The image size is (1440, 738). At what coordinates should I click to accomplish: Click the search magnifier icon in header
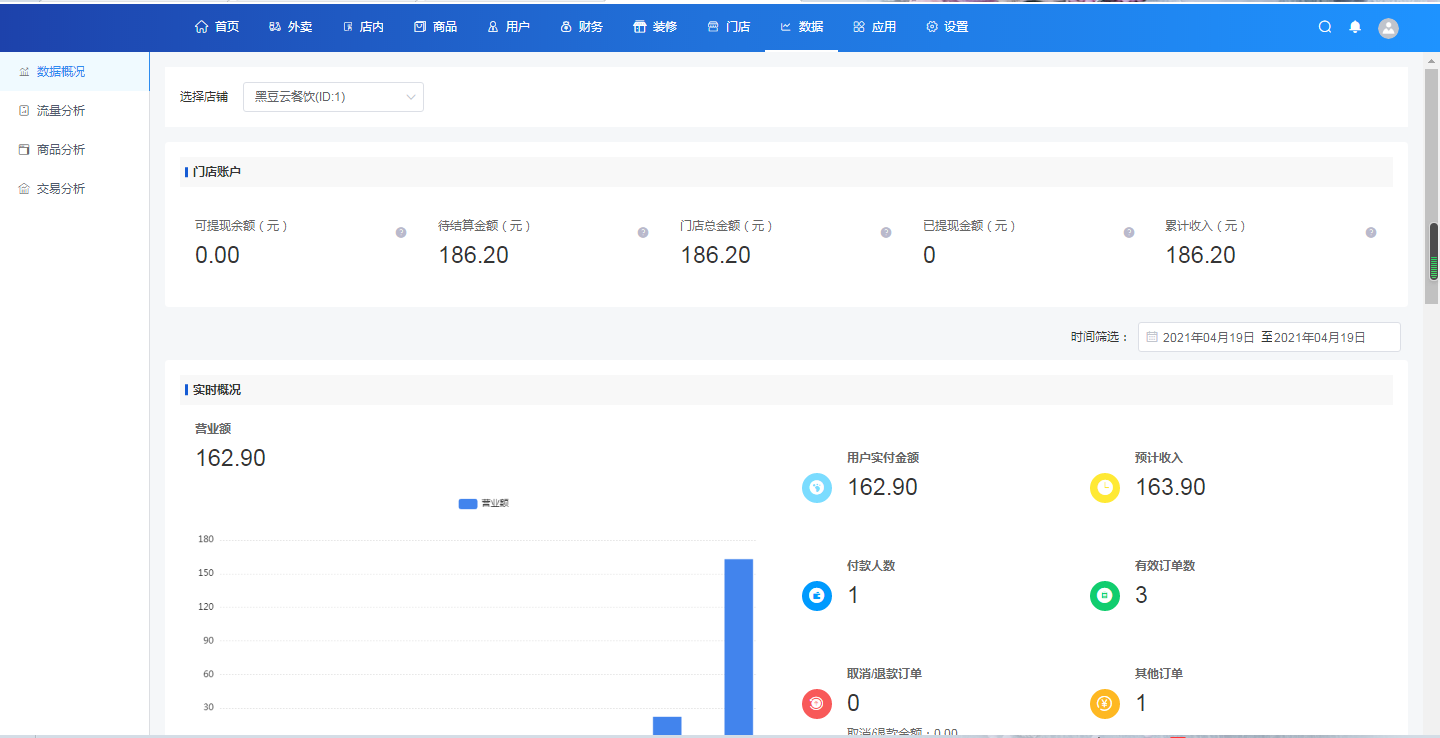(1325, 27)
